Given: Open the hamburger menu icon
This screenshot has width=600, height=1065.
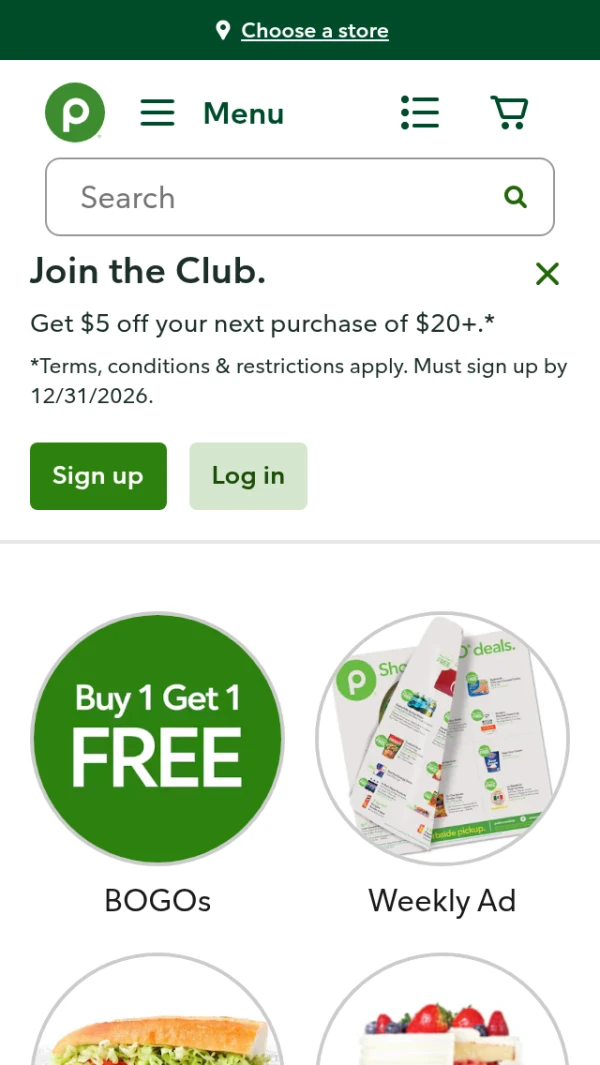Looking at the screenshot, I should tap(158, 113).
